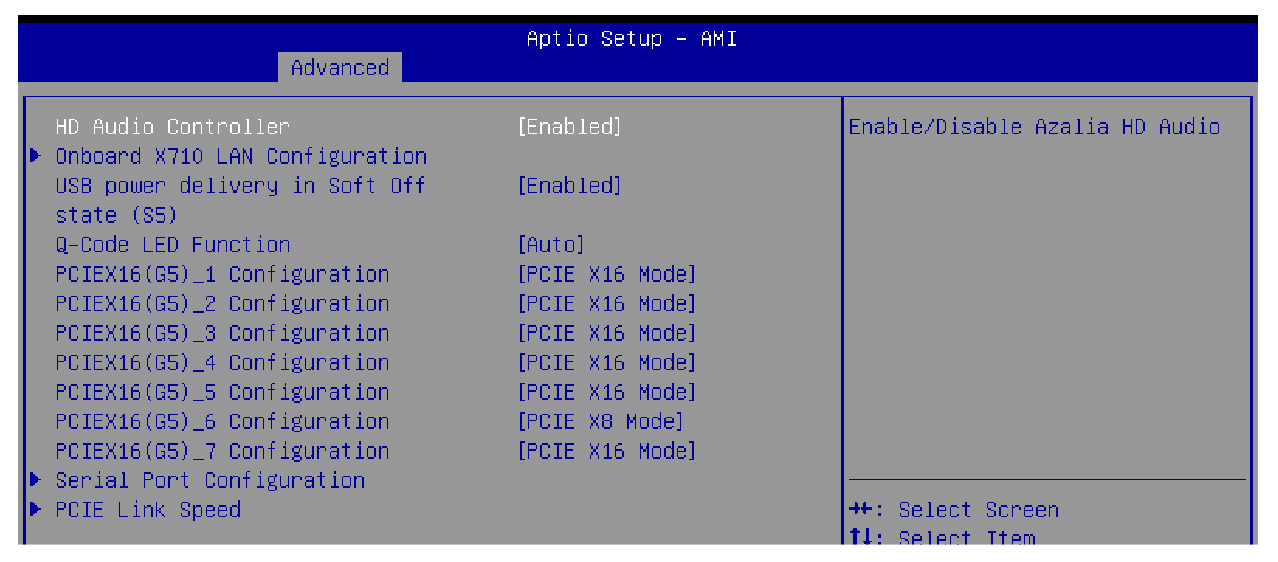This screenshot has height=562, width=1278.
Task: Highlight the PCIEX16(G5)_2 Configuration label
Action: click(222, 304)
